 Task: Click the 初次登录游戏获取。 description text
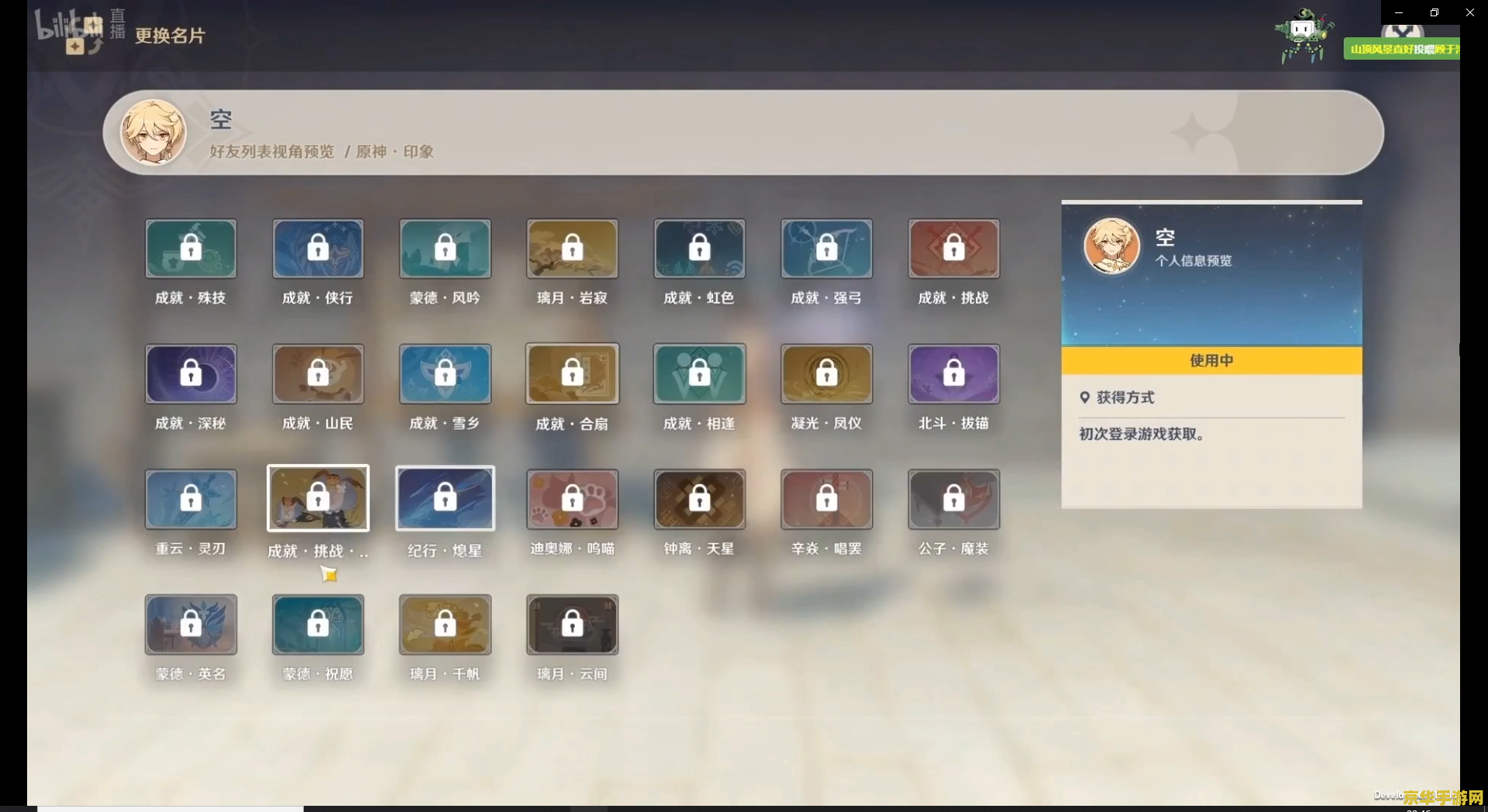coord(1142,435)
